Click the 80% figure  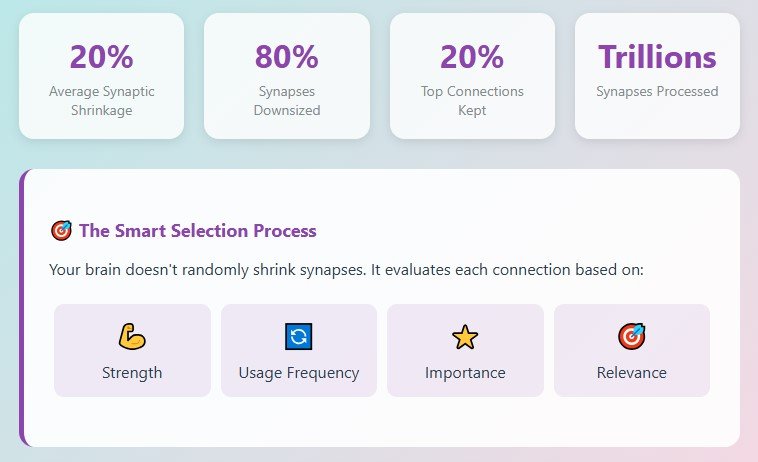tap(287, 57)
